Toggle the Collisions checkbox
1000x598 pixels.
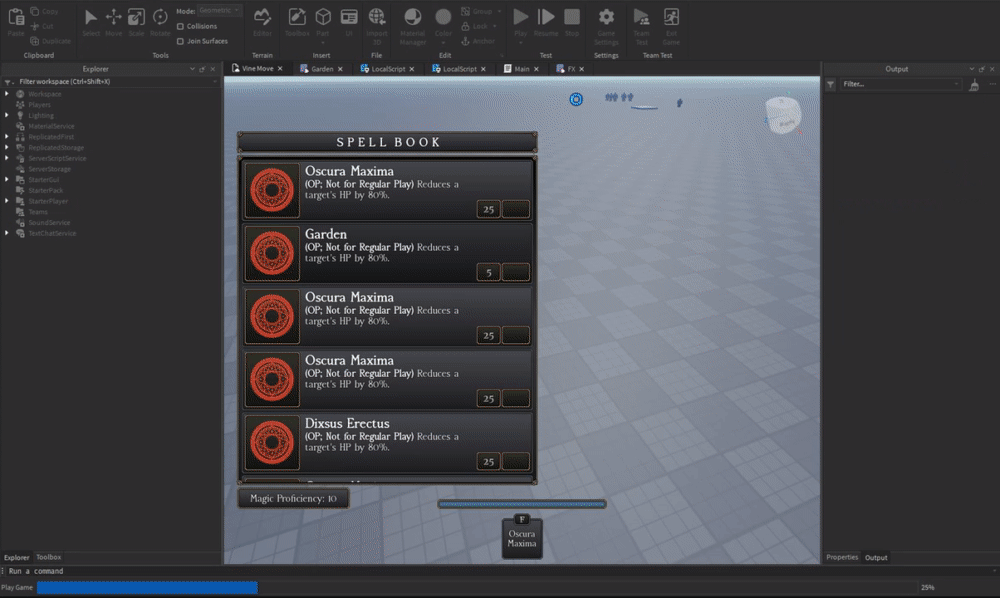(x=180, y=26)
